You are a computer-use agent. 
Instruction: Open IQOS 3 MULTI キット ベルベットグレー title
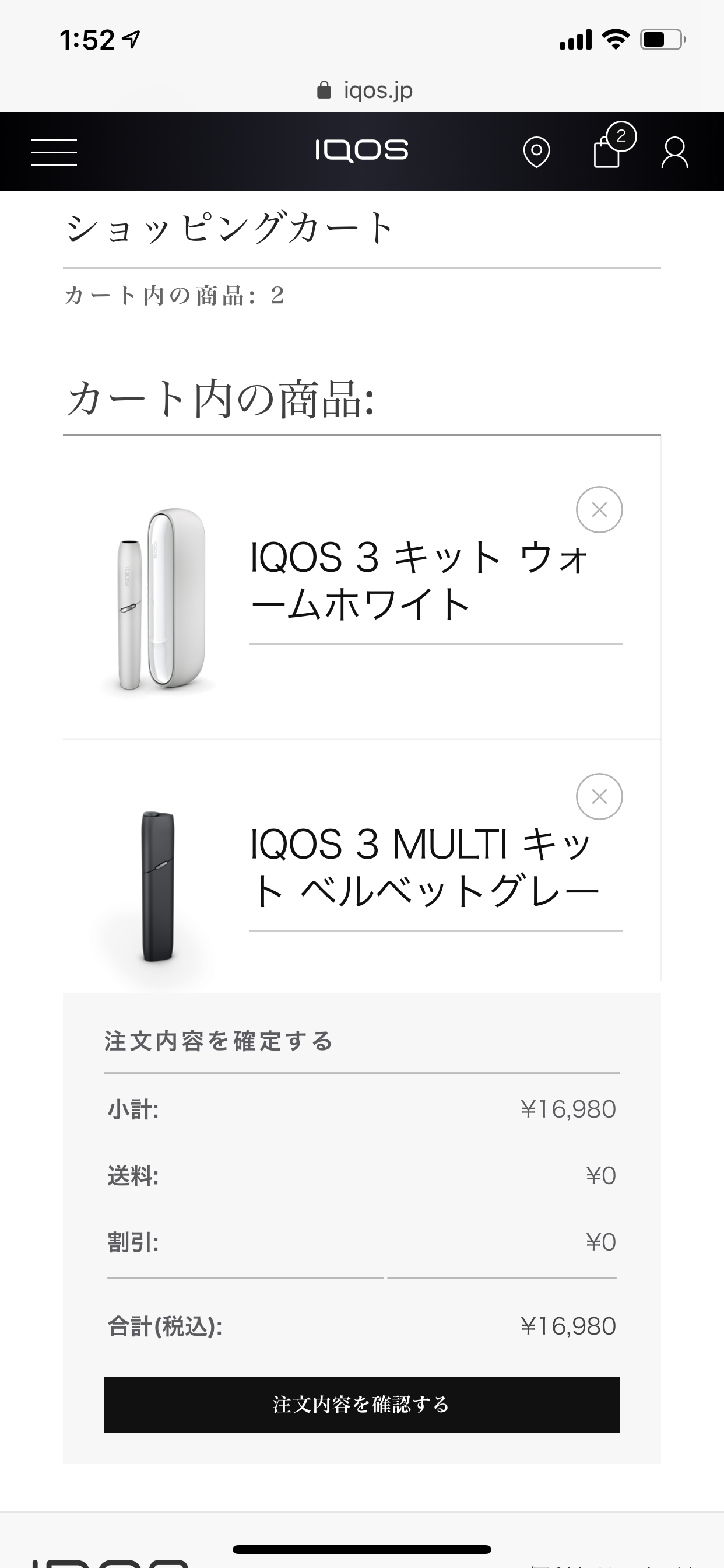(x=425, y=867)
